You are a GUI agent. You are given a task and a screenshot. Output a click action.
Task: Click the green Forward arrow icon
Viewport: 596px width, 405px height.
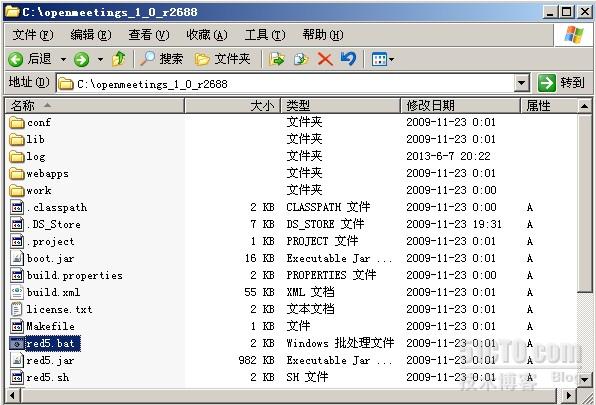click(x=81, y=59)
